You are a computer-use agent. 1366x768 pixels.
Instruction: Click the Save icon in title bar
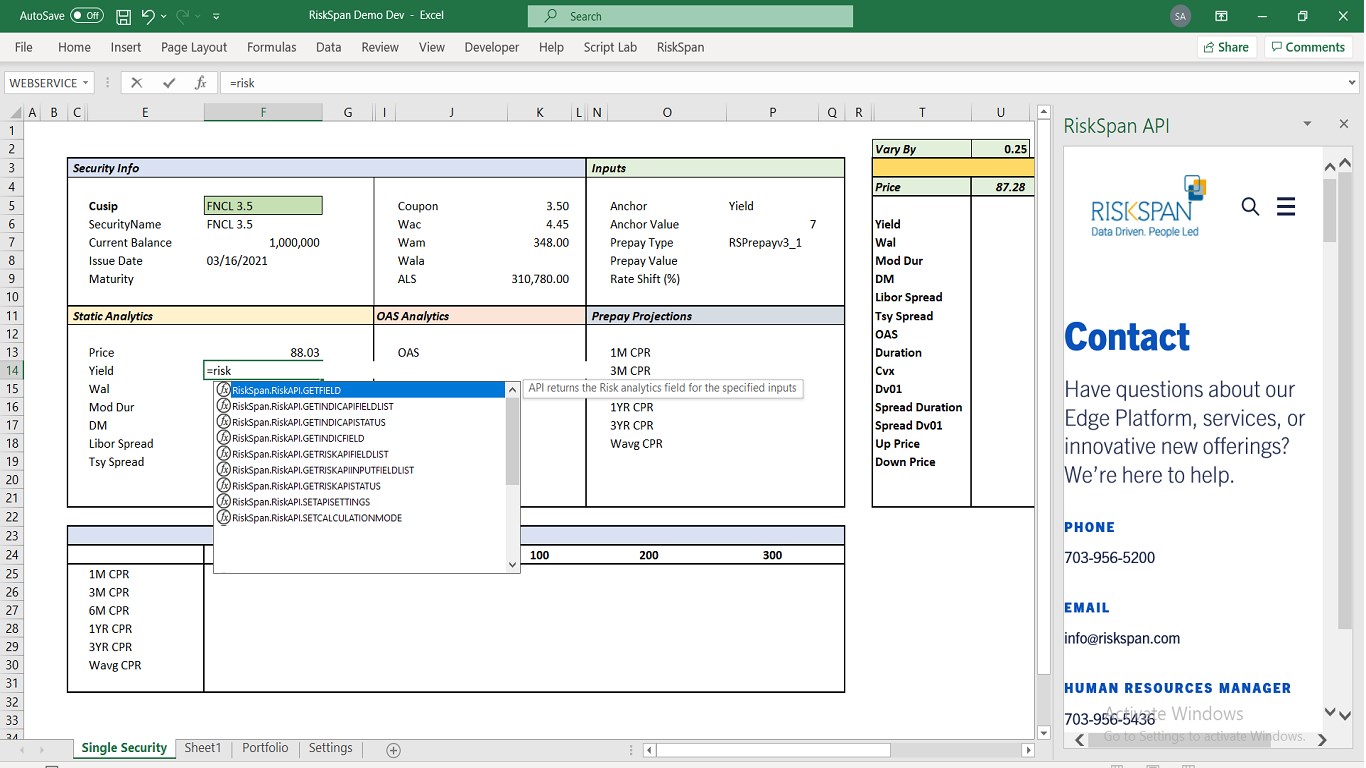click(124, 16)
